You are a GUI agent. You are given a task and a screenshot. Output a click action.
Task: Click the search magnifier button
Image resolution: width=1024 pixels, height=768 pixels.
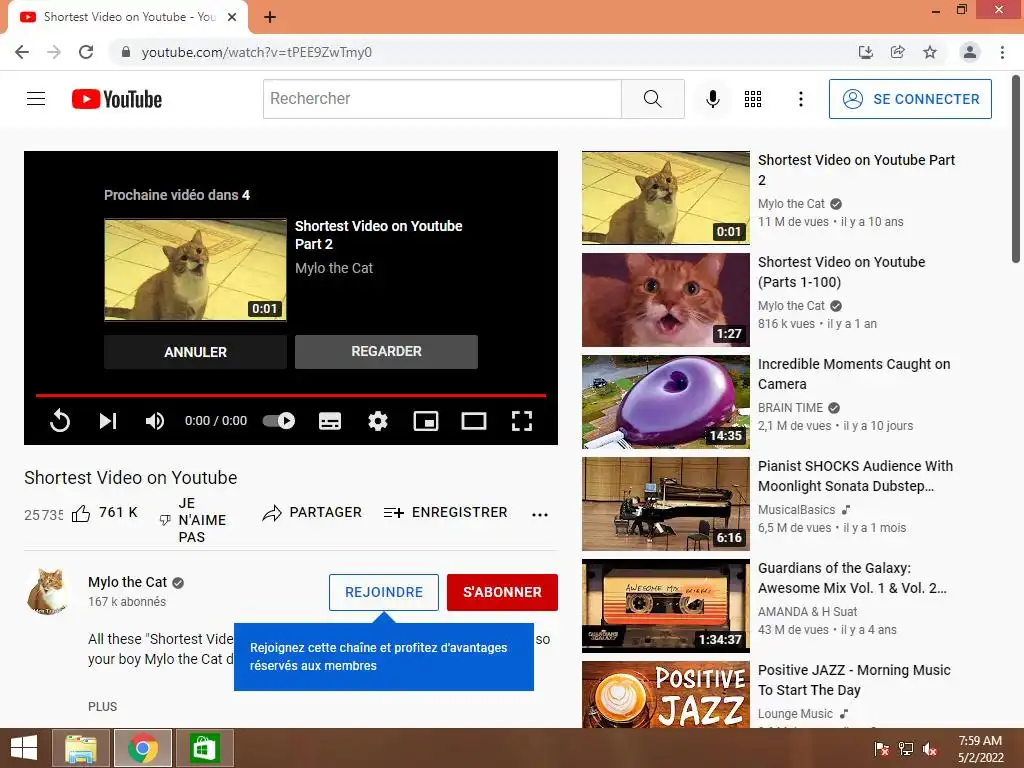click(652, 99)
